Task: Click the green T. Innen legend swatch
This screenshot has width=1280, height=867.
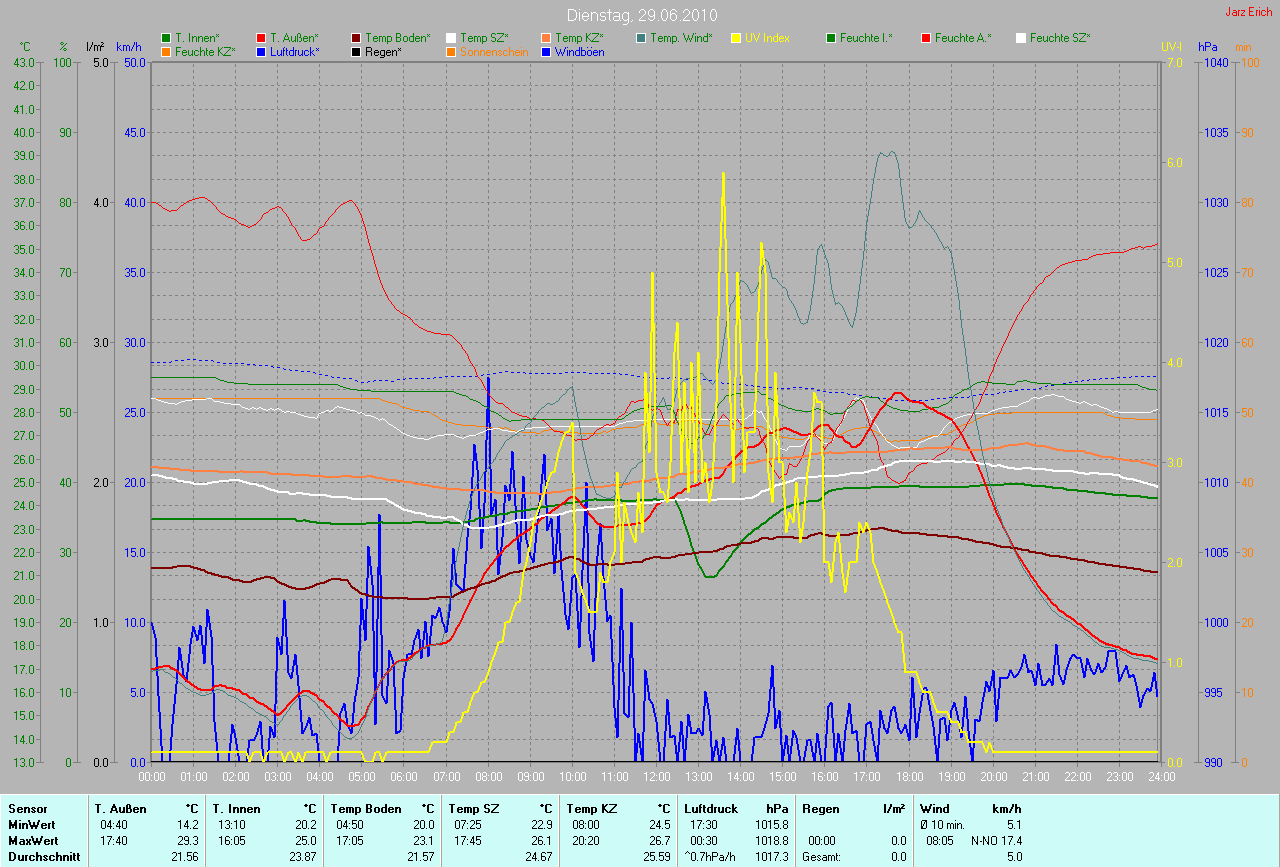Action: coord(166,38)
